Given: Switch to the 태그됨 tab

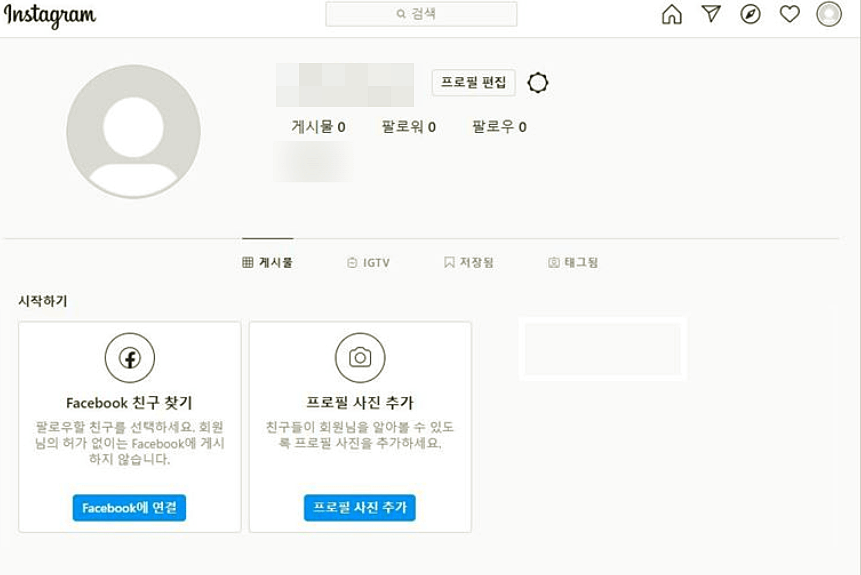Looking at the screenshot, I should pyautogui.click(x=573, y=263).
